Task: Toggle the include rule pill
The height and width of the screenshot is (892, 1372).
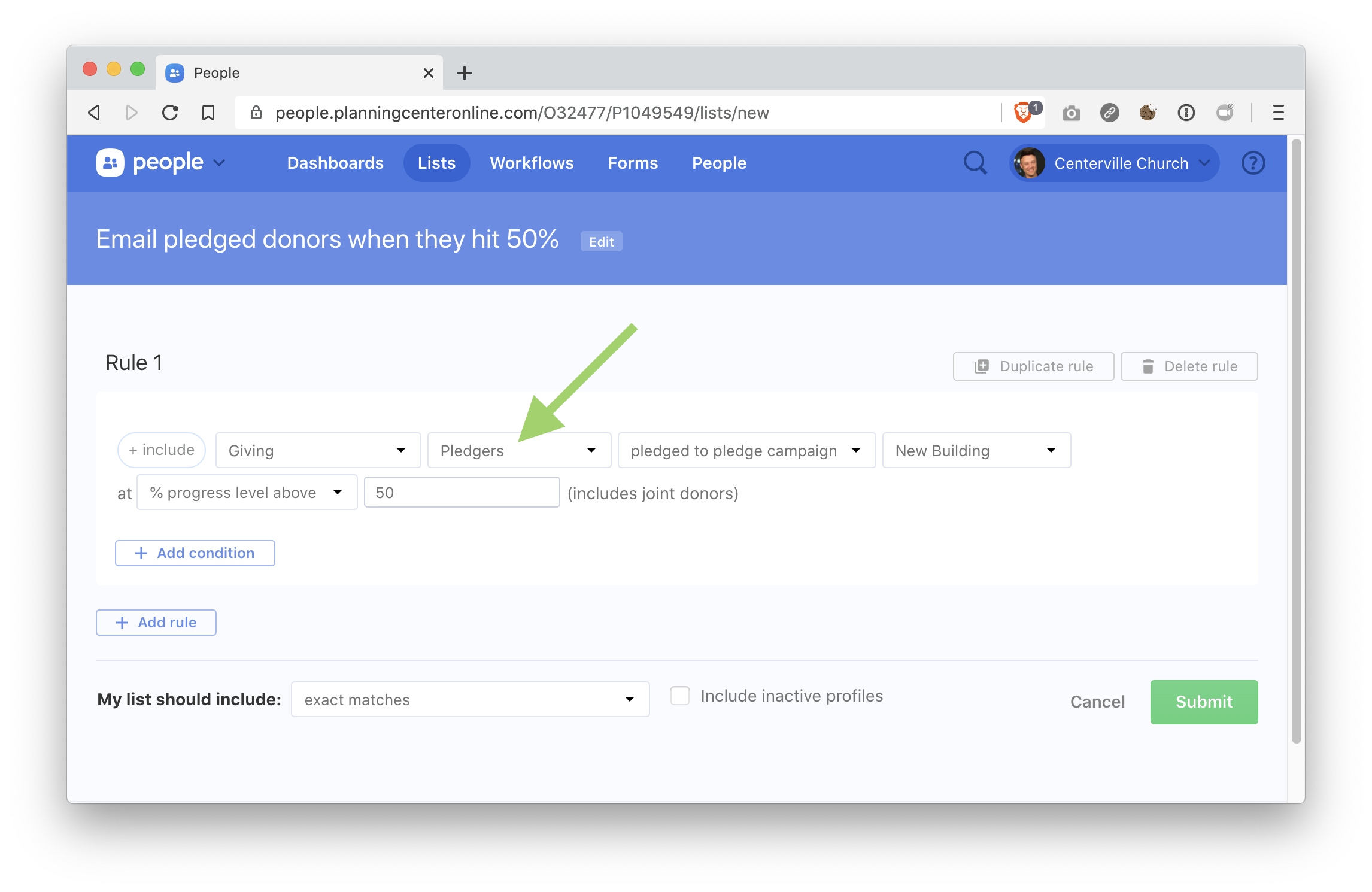Action: click(162, 450)
